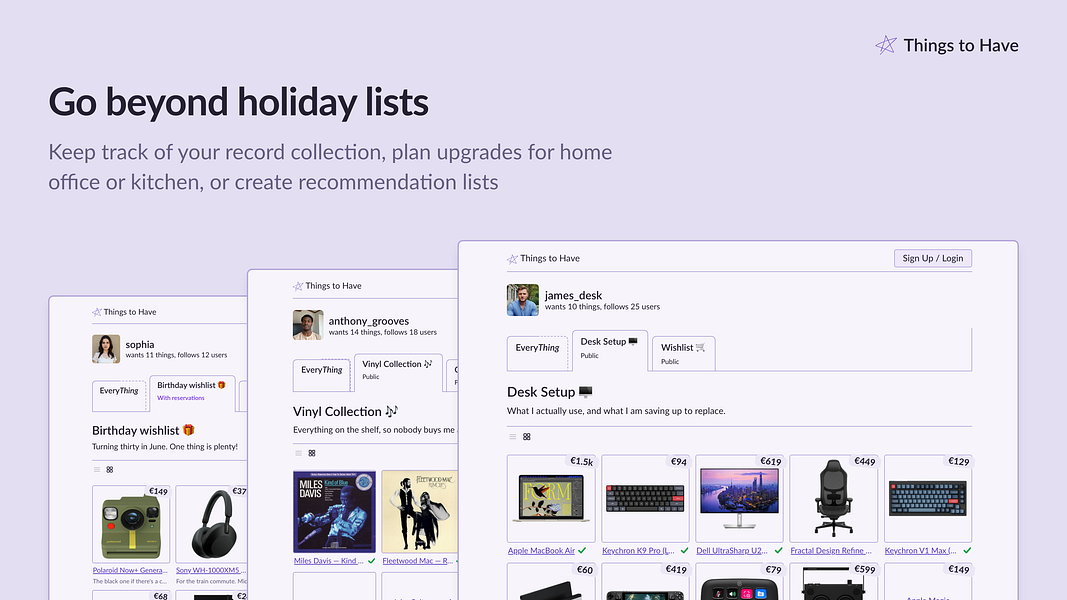This screenshot has width=1067, height=600.
Task: Open the Sony WH-1000XM5 link
Action: pyautogui.click(x=211, y=570)
